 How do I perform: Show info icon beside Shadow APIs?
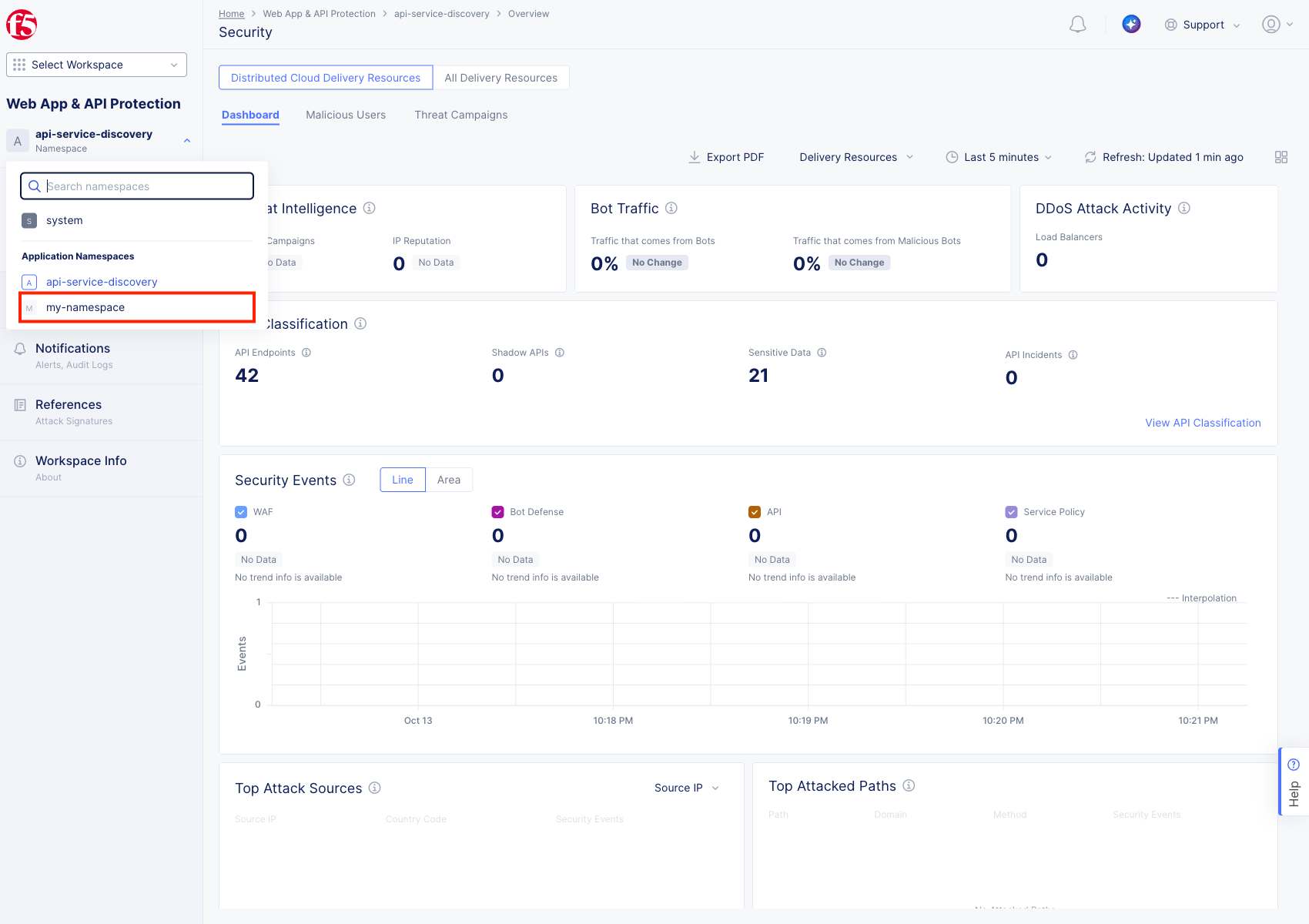coord(560,353)
